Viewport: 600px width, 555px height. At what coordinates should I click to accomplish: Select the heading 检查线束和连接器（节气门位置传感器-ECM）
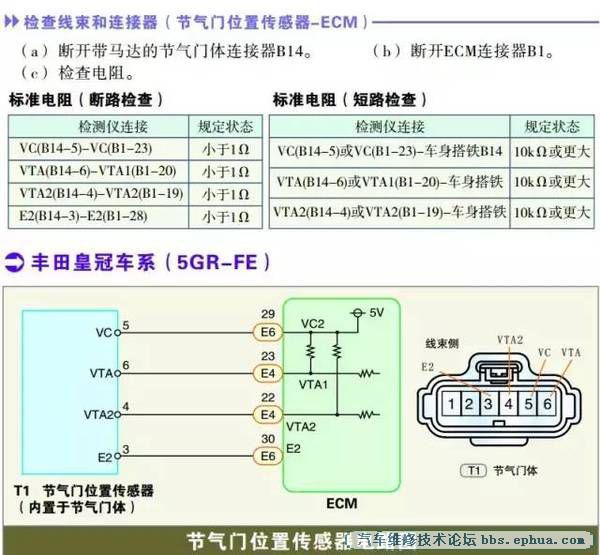click(196, 22)
